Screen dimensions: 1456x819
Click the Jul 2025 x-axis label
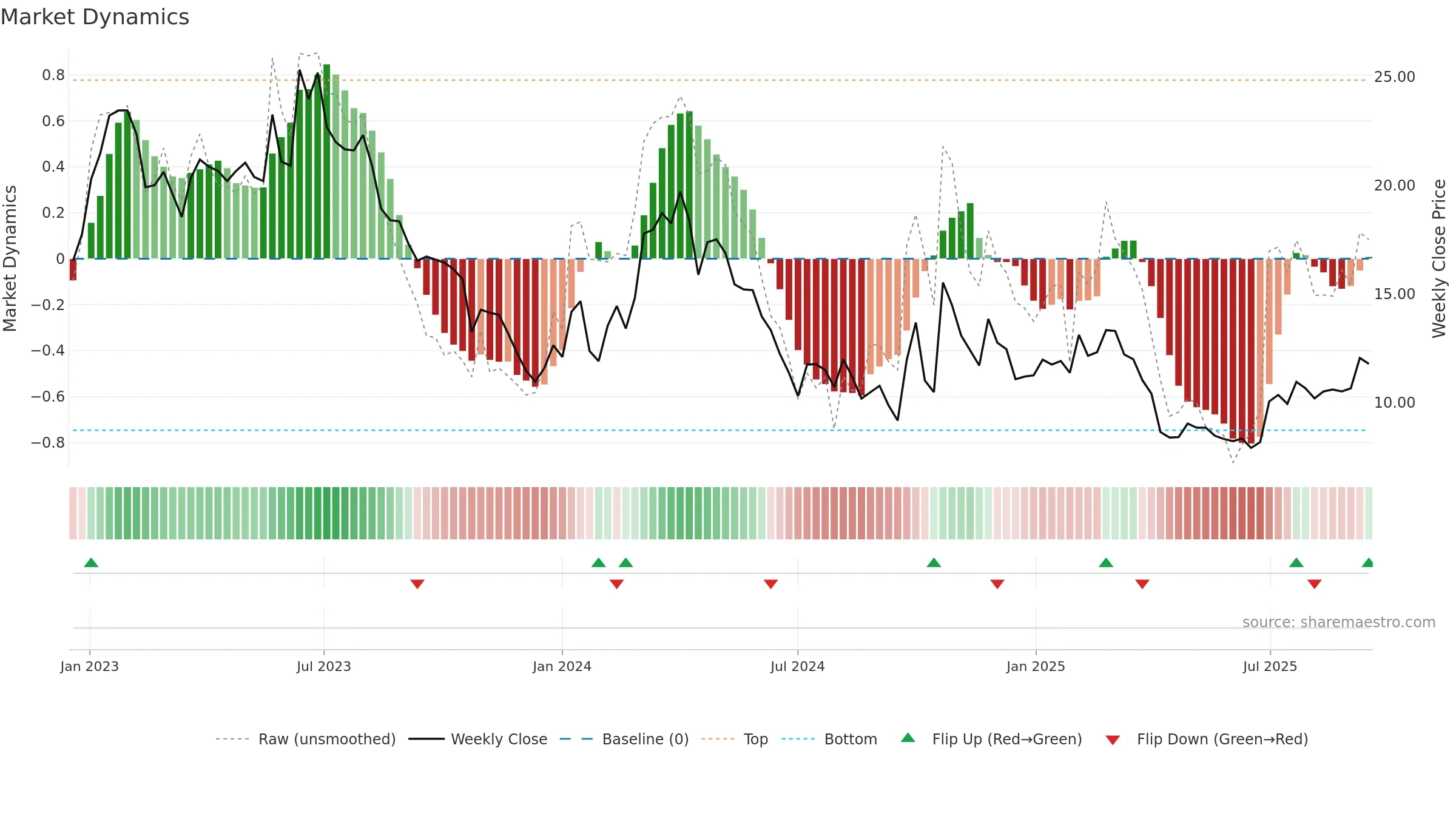coord(1270,666)
